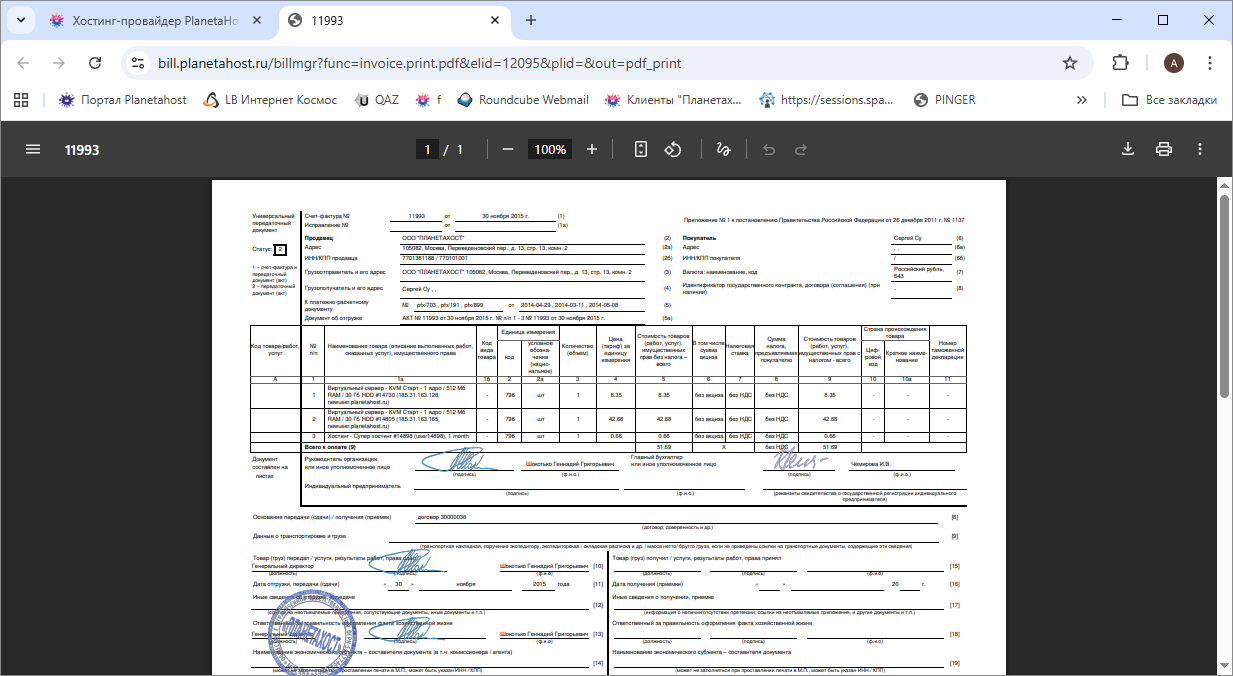Bookmark this page with star icon
The width and height of the screenshot is (1233, 676).
[x=1070, y=63]
